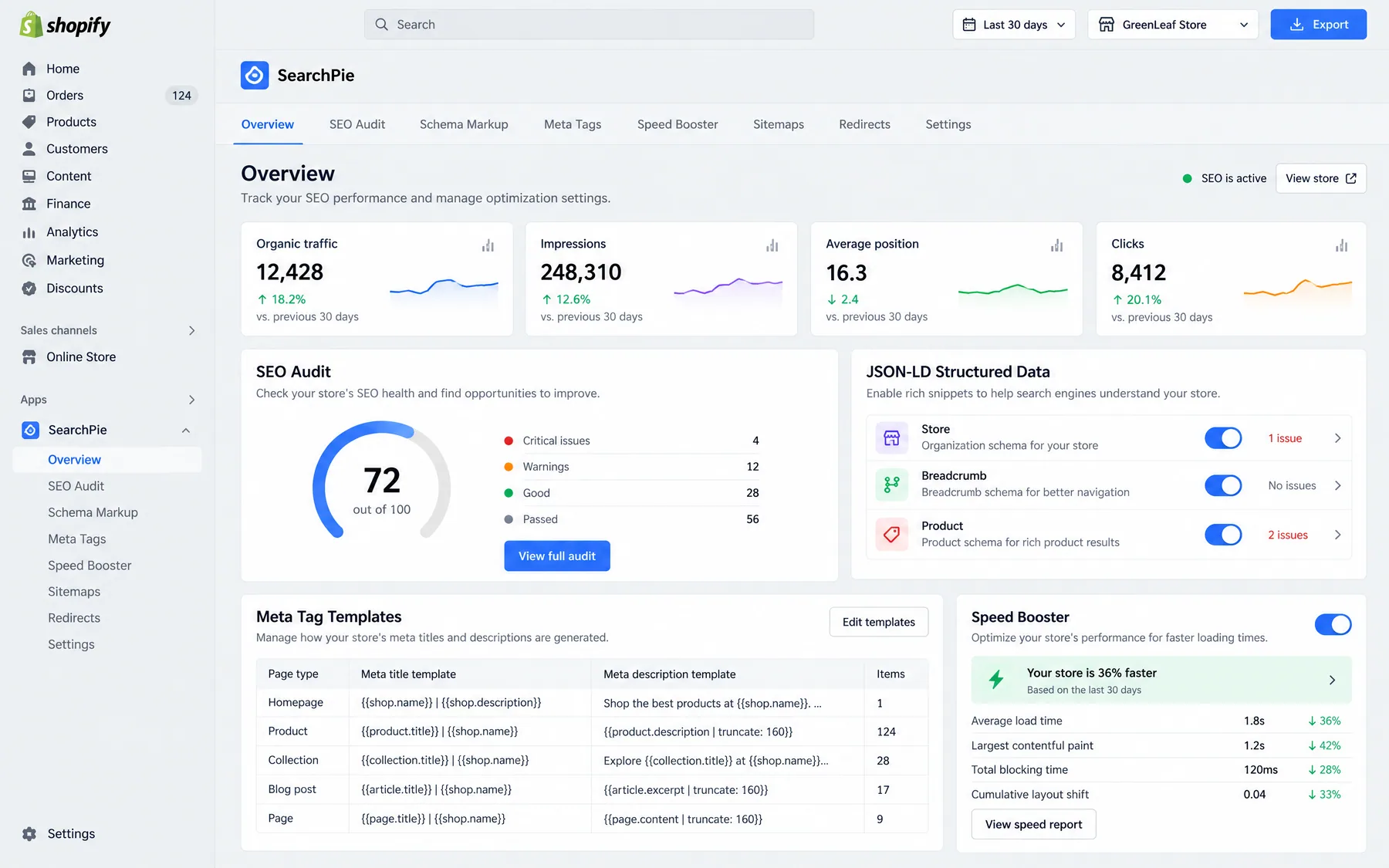
Task: Open chart icon on Organic traffic card
Action: (488, 245)
